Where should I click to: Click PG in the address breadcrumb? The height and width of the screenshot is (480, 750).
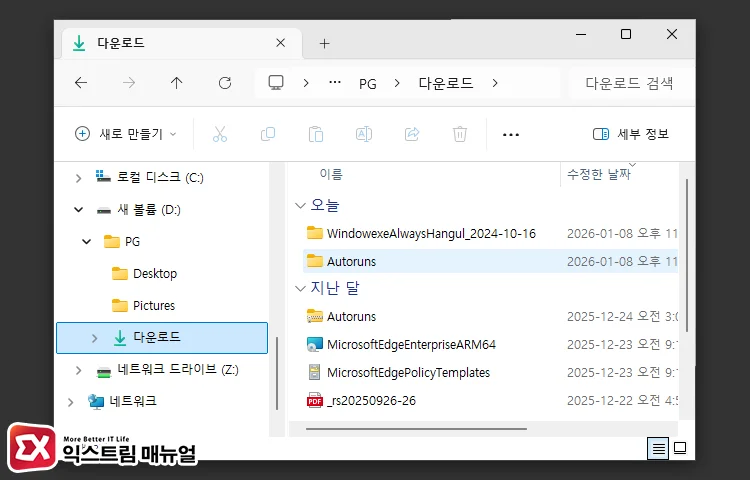pos(368,84)
